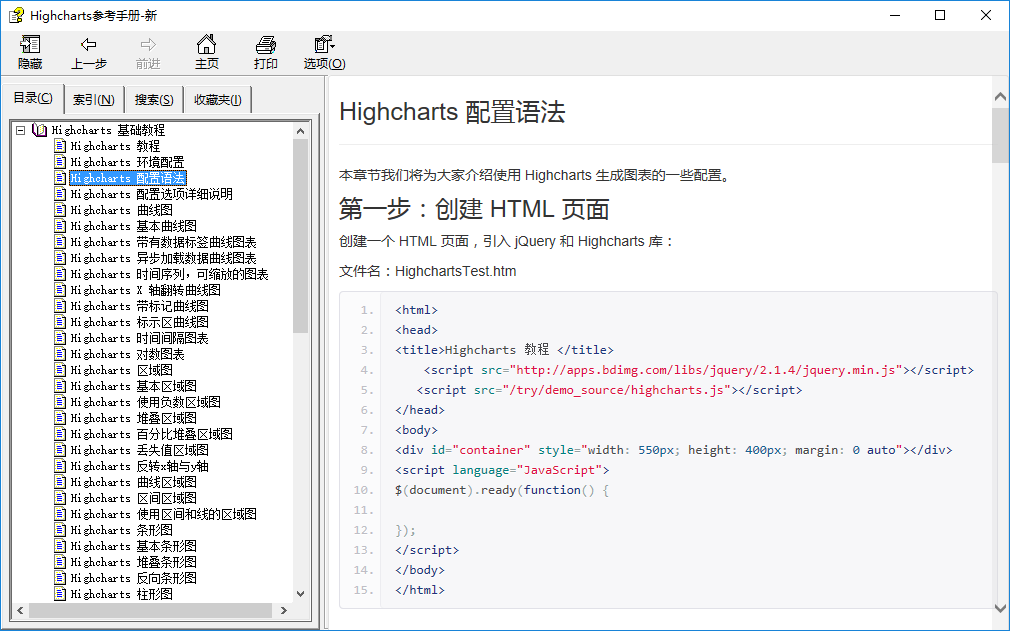Click page icon beside Highcharts 柱形图
The height and width of the screenshot is (631, 1010).
[x=60, y=594]
